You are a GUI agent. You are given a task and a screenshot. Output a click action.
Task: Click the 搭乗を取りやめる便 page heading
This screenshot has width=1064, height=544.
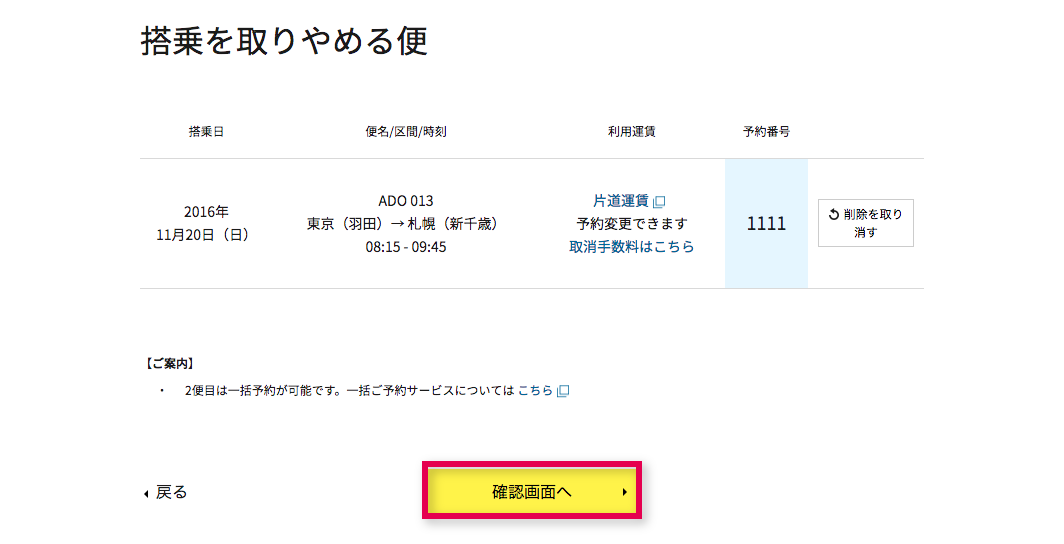point(284,41)
